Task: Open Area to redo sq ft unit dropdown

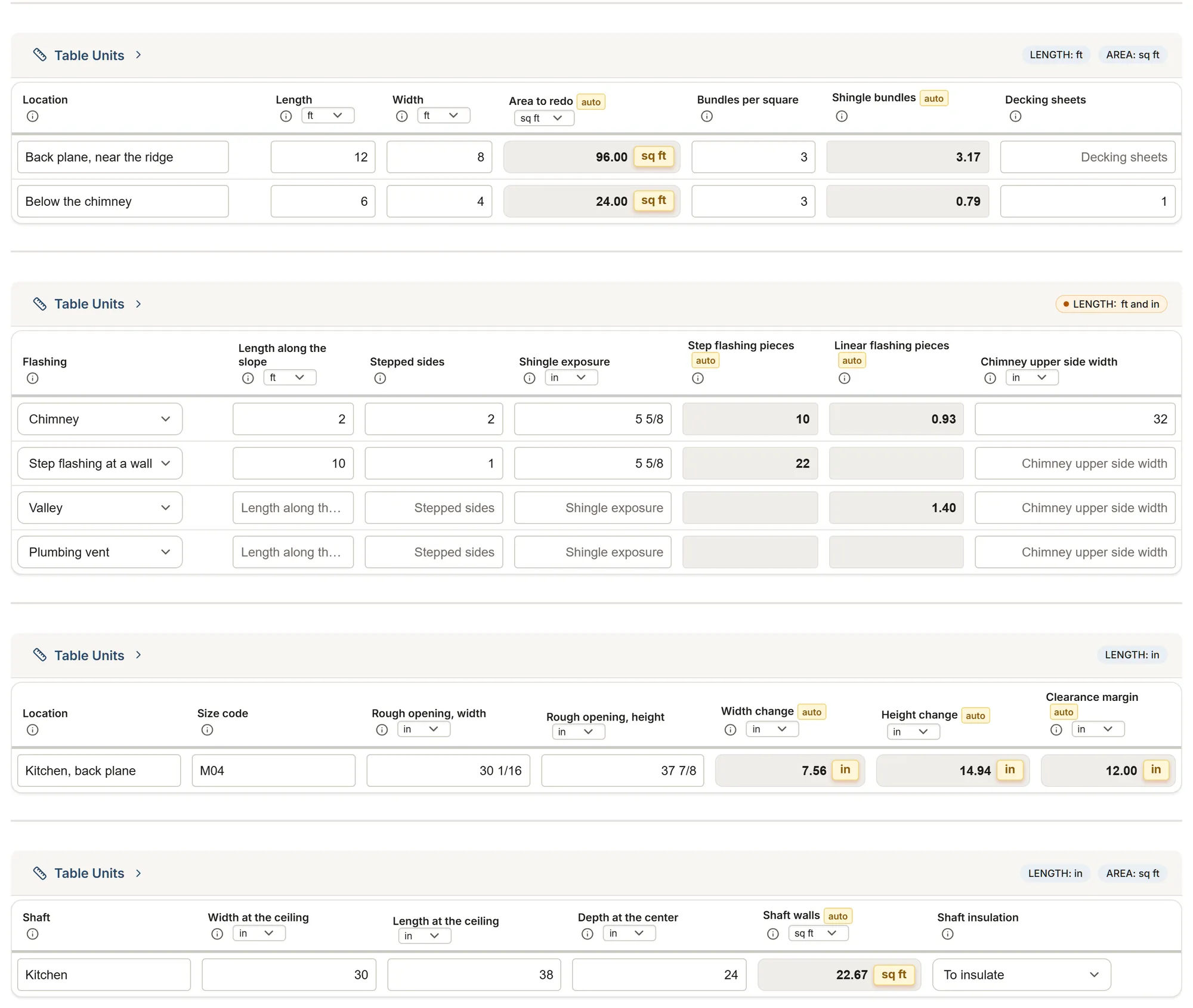Action: click(544, 118)
